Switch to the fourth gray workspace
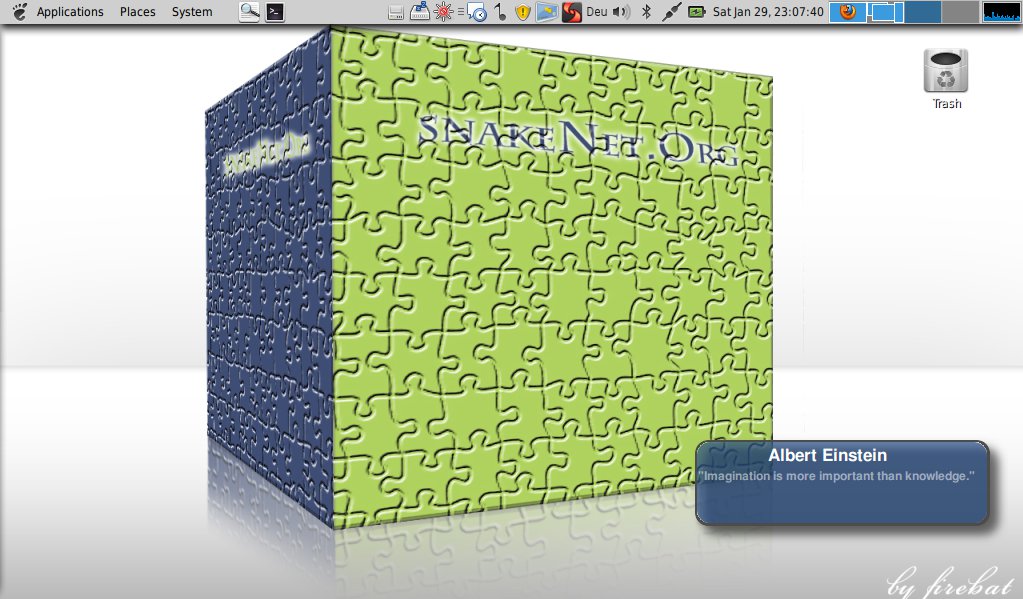1023x599 pixels. tap(960, 12)
